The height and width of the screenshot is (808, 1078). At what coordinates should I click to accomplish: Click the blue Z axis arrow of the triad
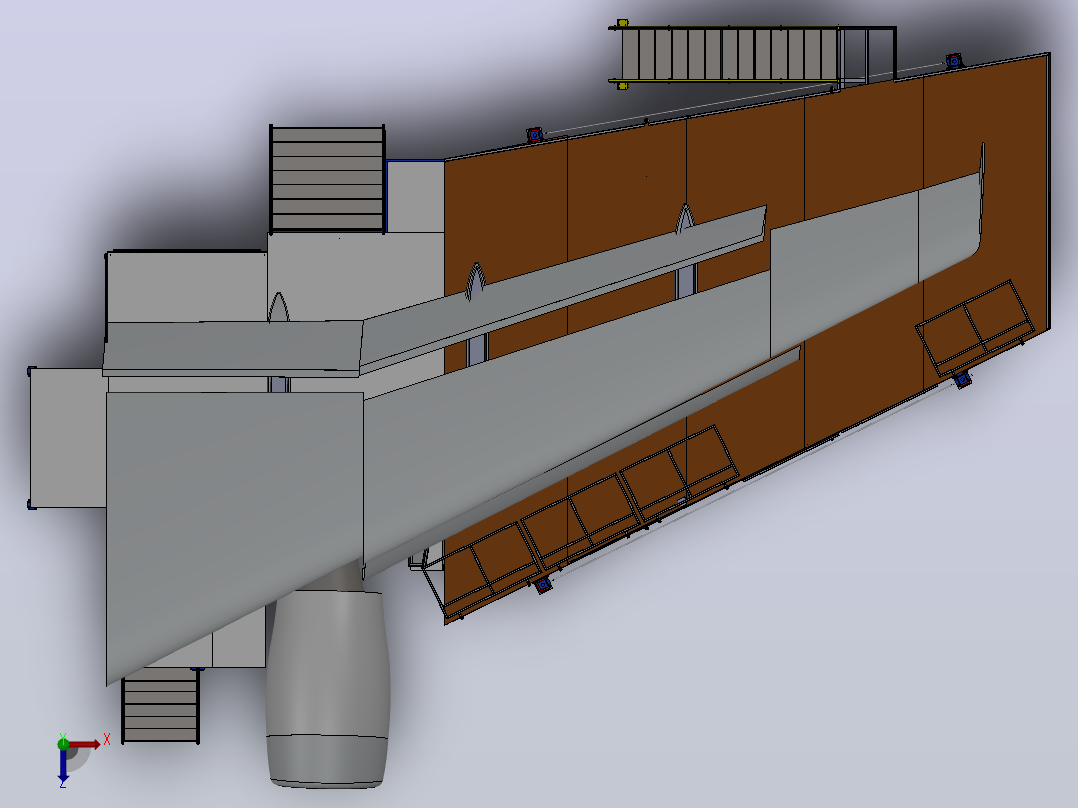[x=63, y=765]
